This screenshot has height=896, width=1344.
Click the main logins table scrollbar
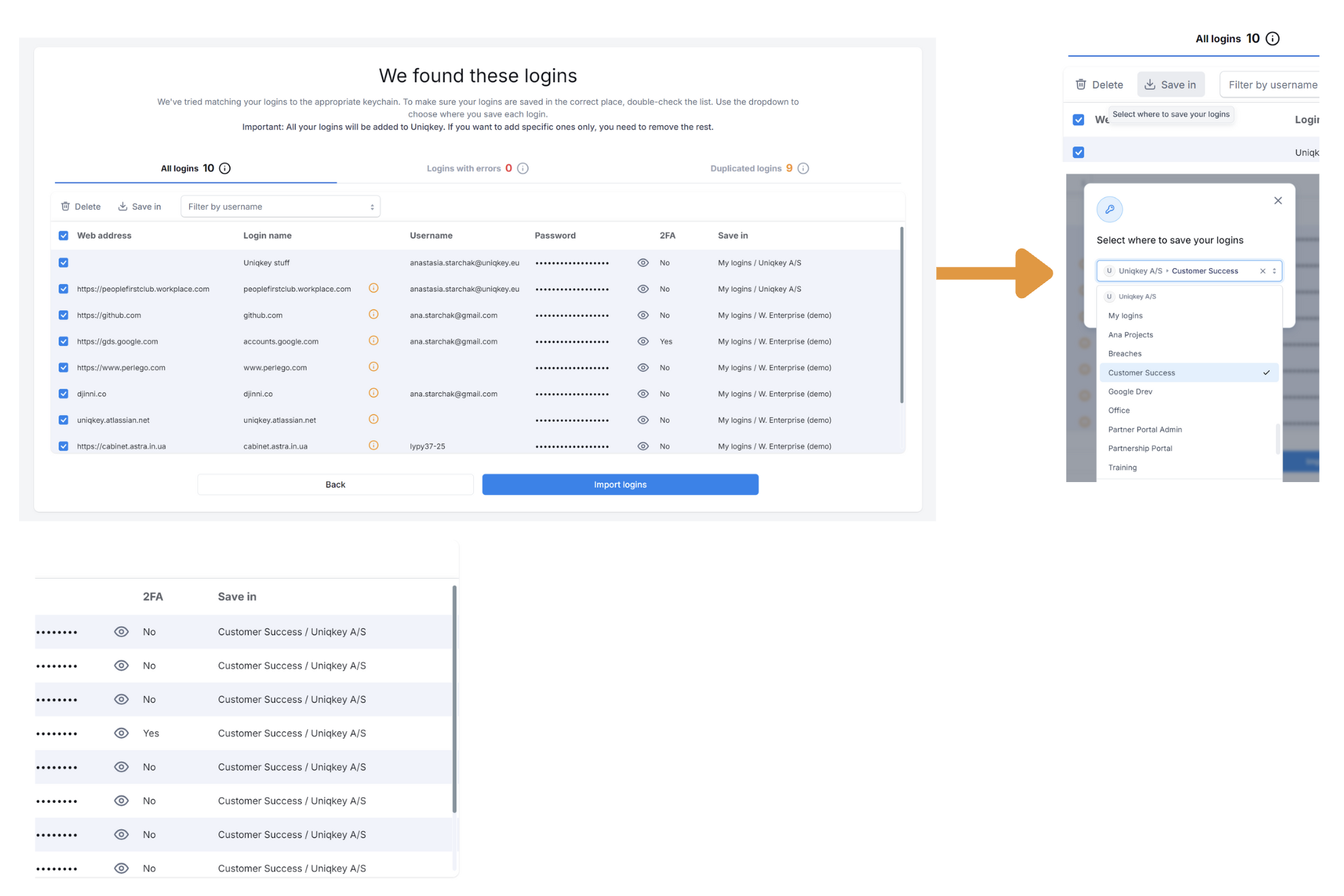901,315
